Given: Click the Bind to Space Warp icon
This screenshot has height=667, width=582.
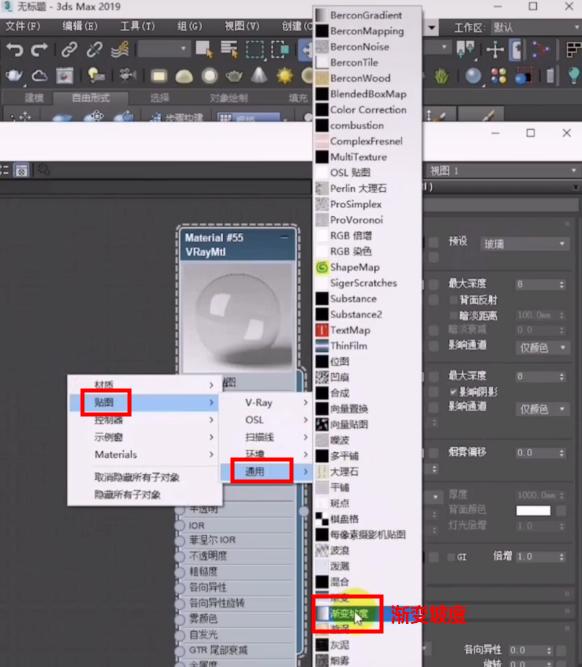Looking at the screenshot, I should (120, 50).
